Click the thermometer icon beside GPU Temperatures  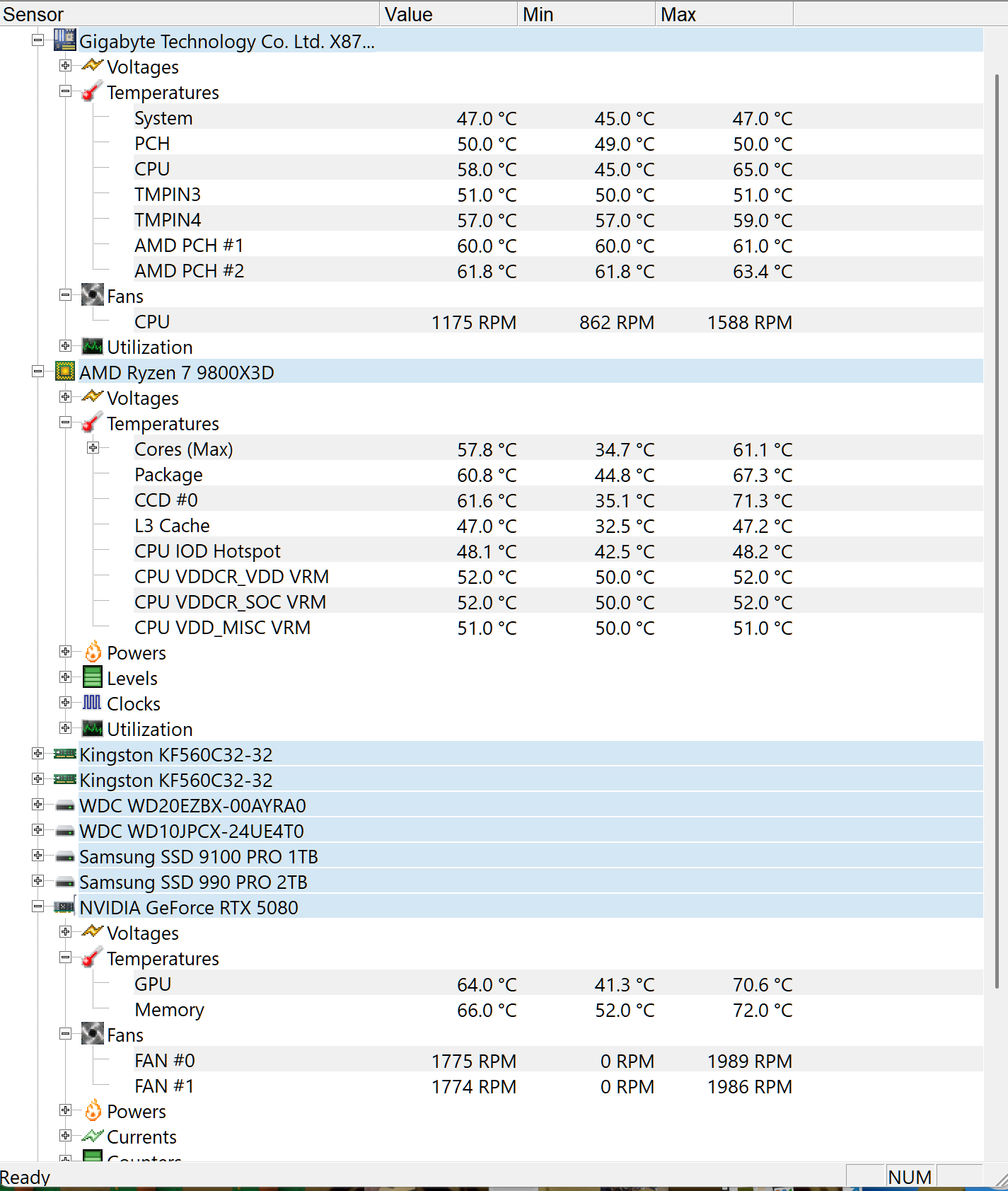coord(93,957)
